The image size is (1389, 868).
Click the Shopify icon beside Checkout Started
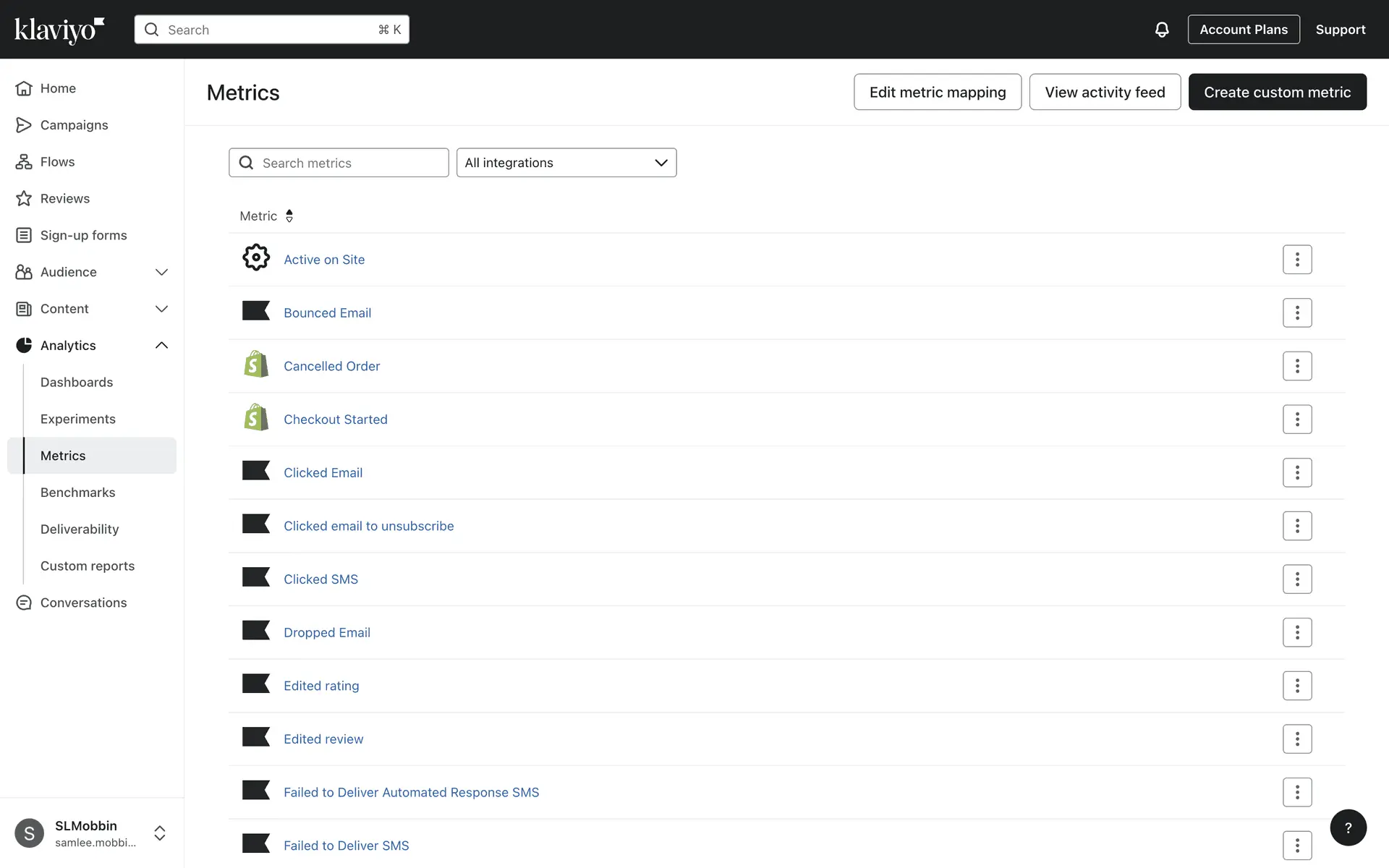pyautogui.click(x=256, y=419)
